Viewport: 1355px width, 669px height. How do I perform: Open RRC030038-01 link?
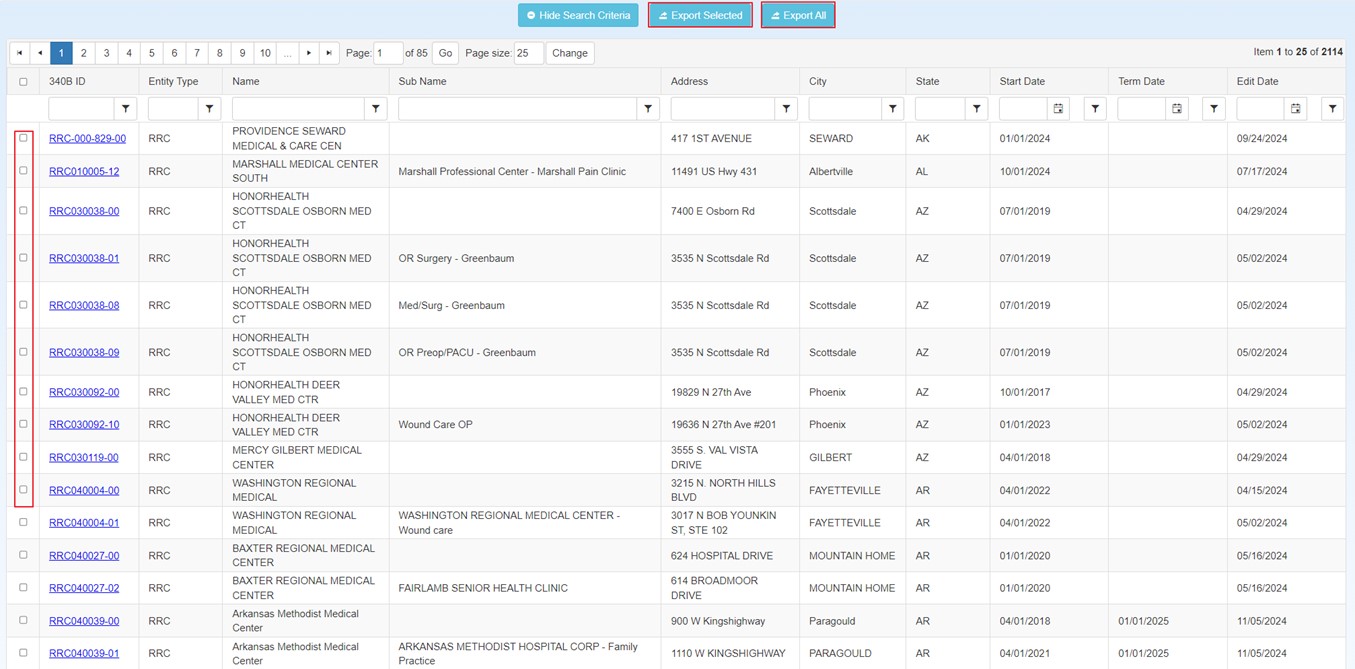coord(84,258)
